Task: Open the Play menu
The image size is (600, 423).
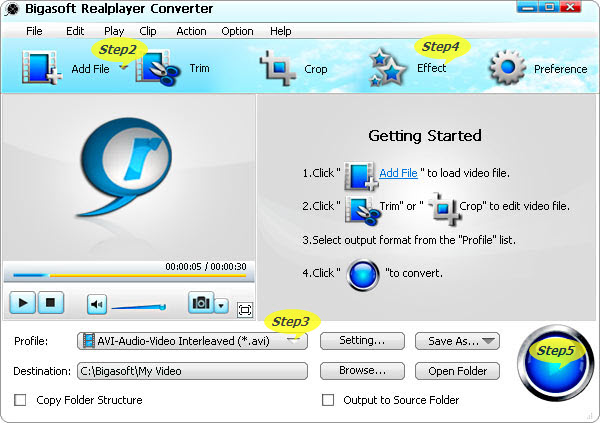Action: tap(114, 31)
